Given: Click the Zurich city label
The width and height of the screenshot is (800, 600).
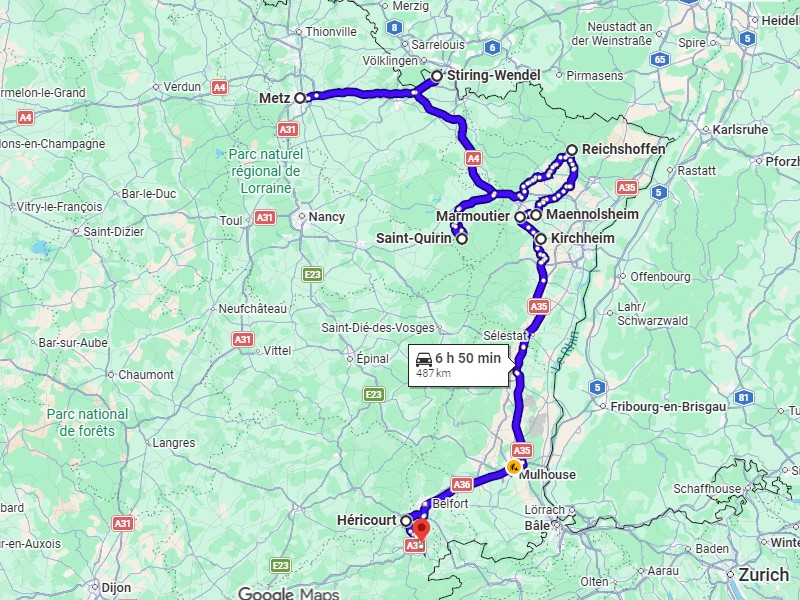Looking at the screenshot, I should tap(764, 574).
